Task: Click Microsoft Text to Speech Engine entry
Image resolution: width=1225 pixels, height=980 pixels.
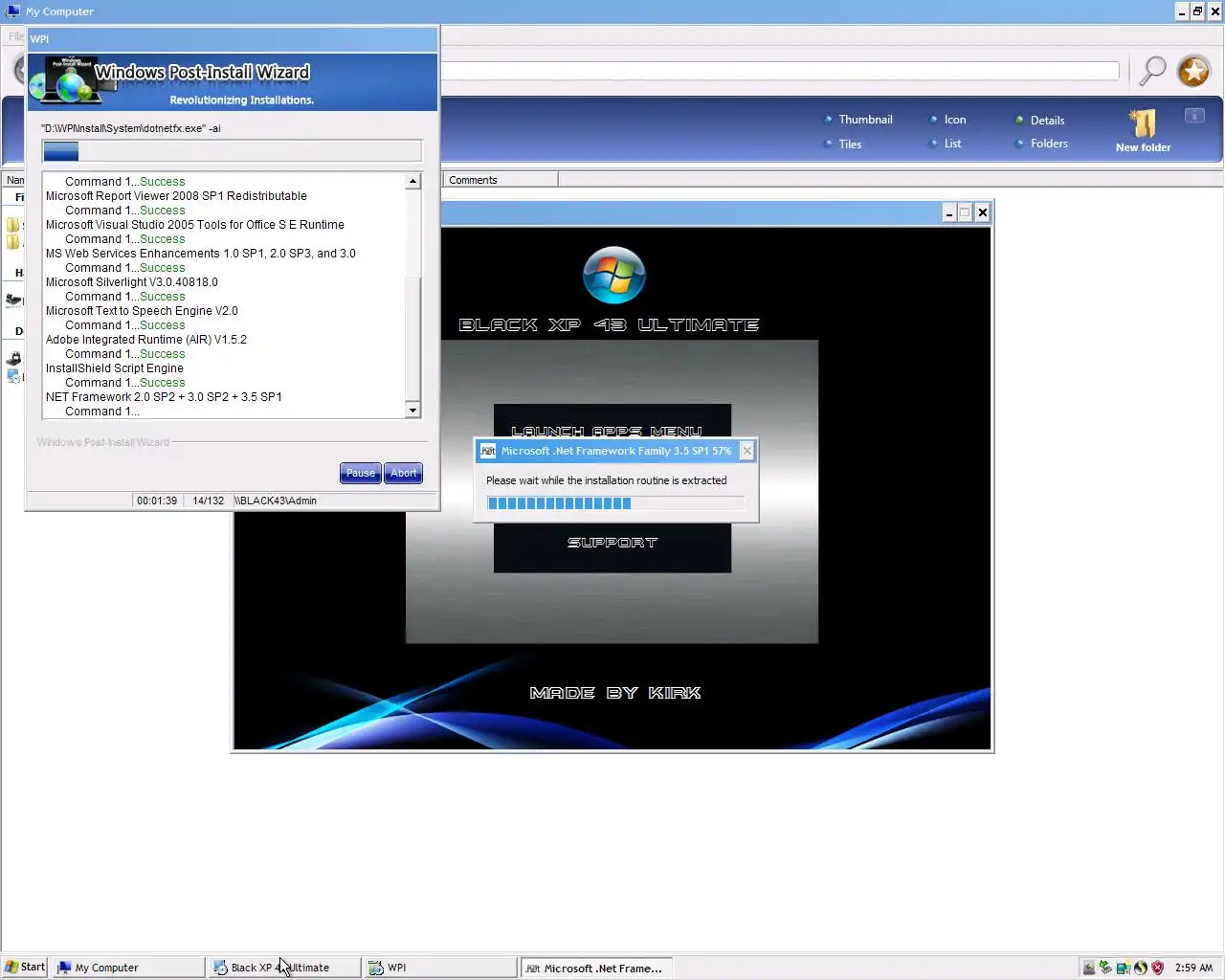Action: (x=142, y=311)
